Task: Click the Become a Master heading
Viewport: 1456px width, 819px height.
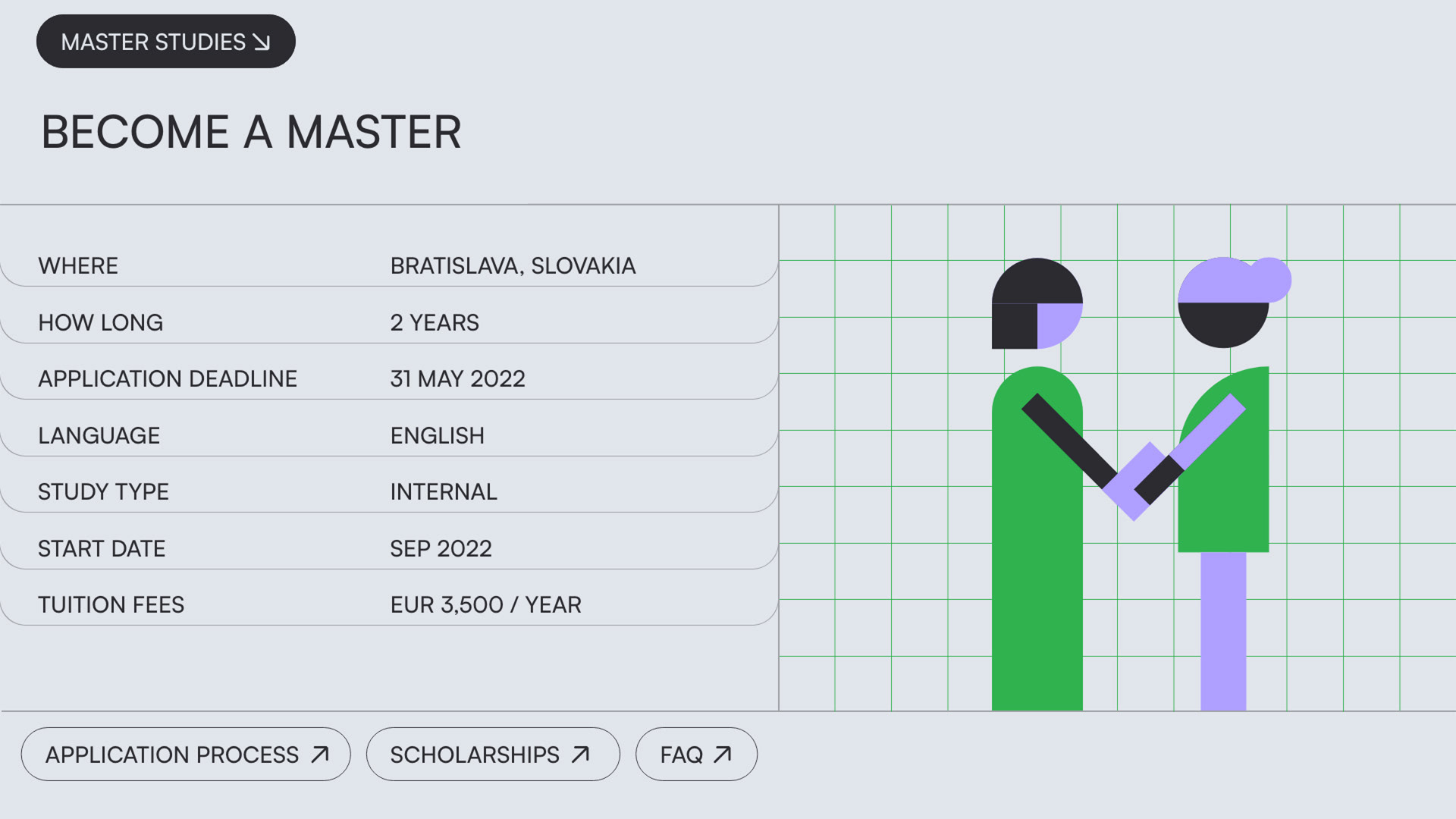Action: pyautogui.click(x=251, y=133)
